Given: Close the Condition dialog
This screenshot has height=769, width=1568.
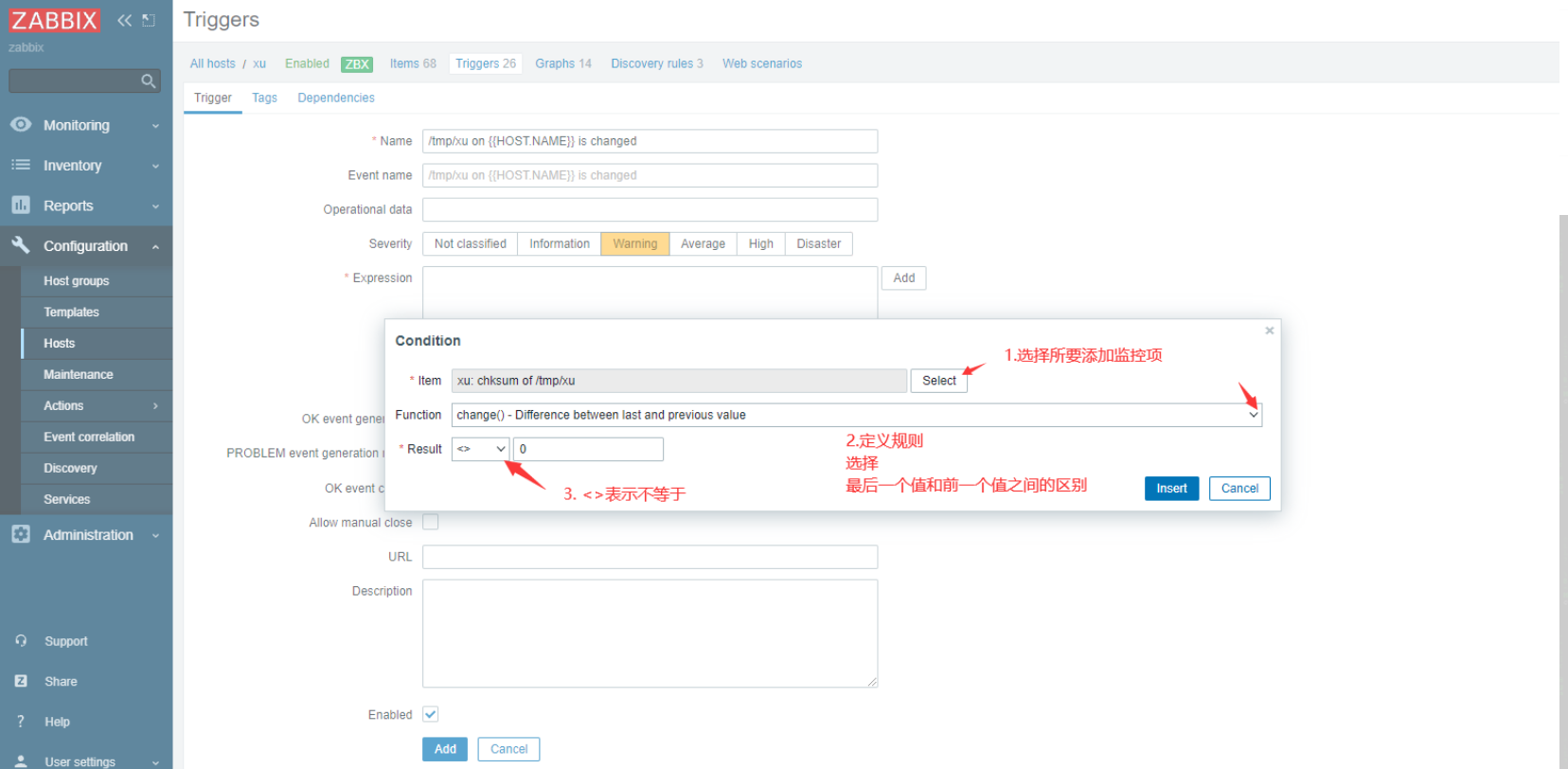Looking at the screenshot, I should click(x=1270, y=331).
